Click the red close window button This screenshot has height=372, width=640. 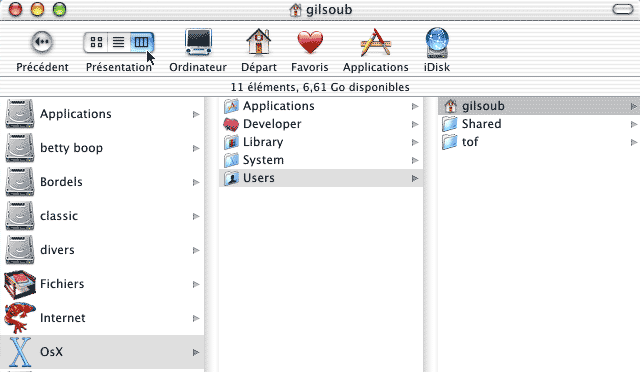pyautogui.click(x=16, y=9)
